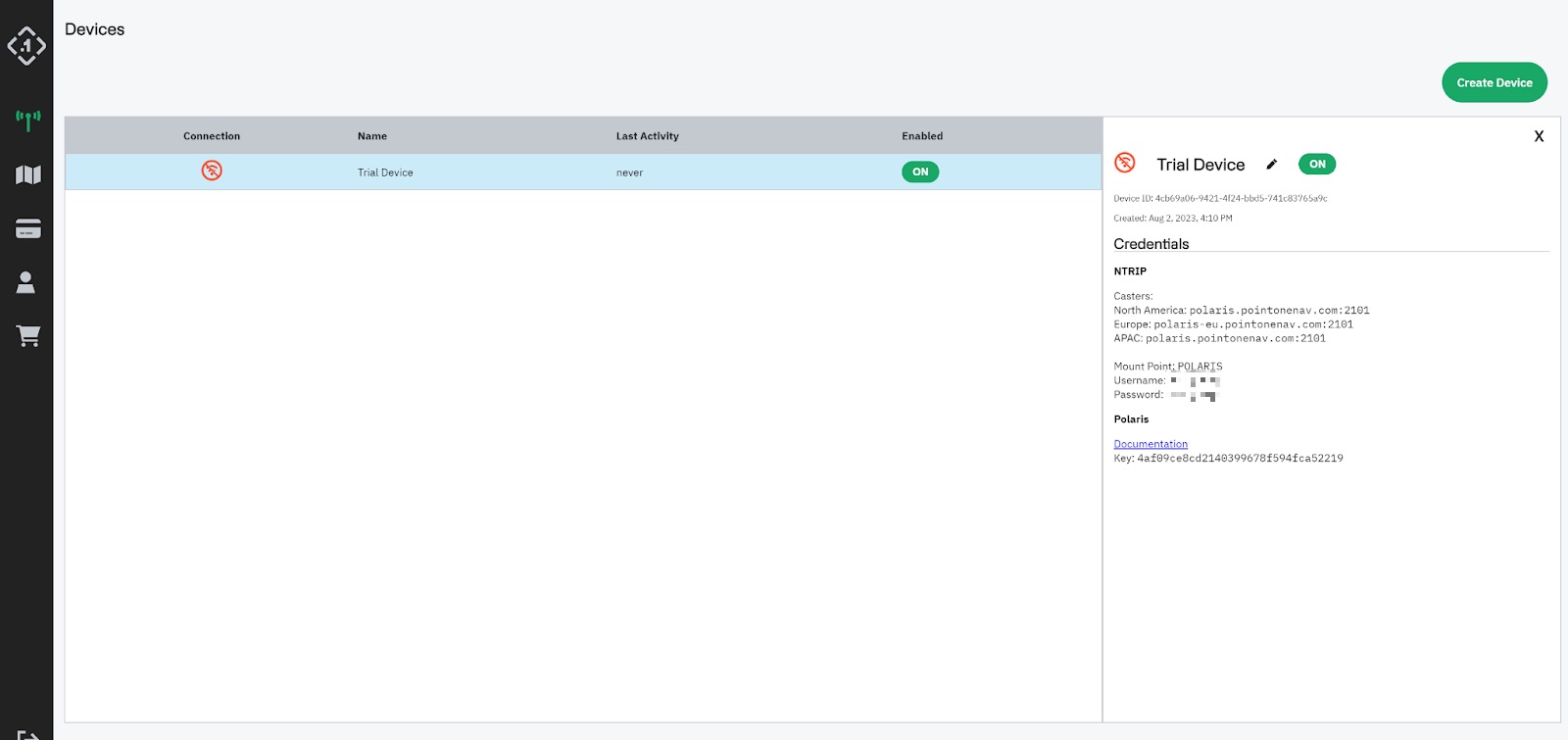Click the Enabled column header
The image size is (1568, 740).
[x=922, y=136]
